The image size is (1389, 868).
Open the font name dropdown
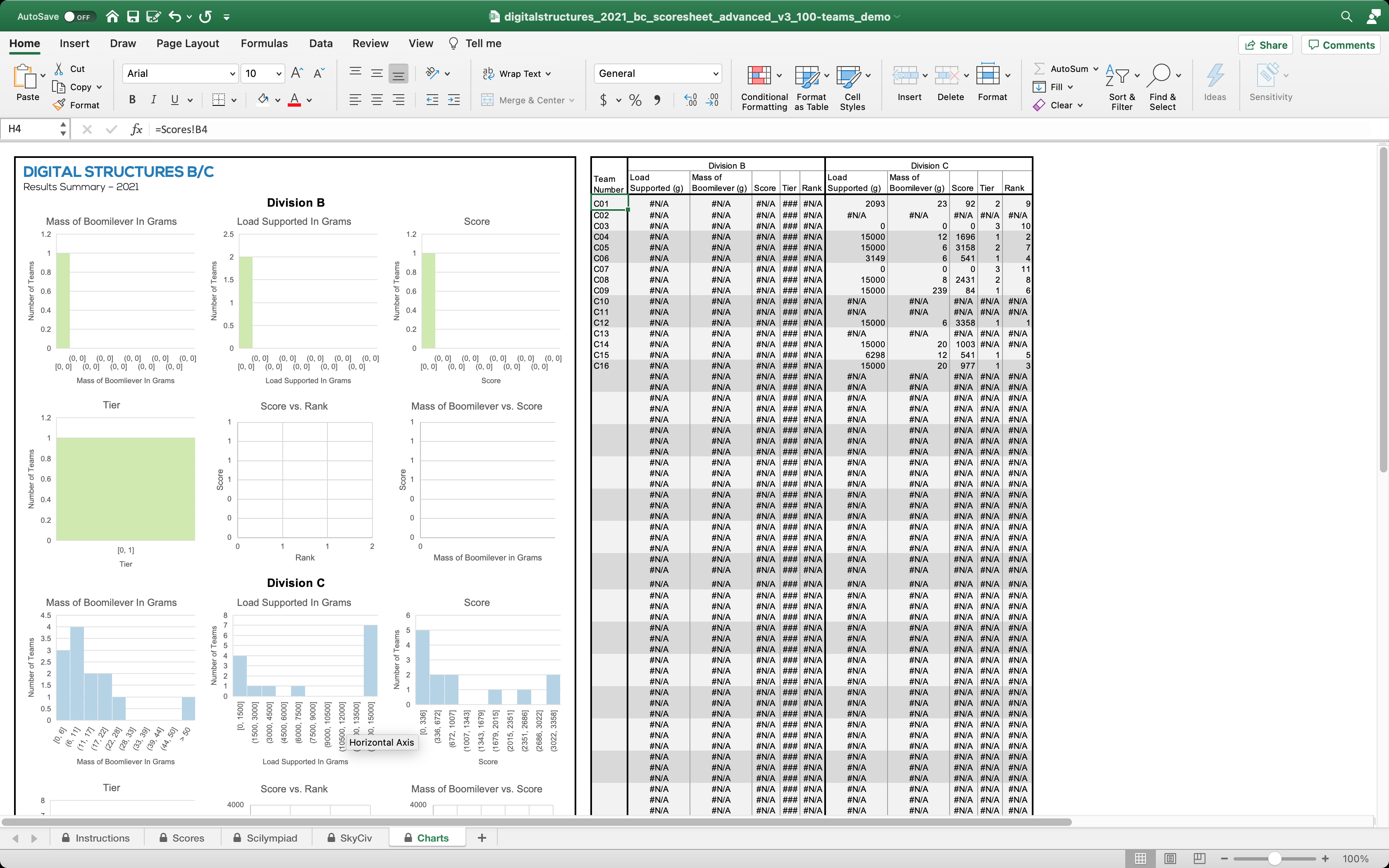232,74
